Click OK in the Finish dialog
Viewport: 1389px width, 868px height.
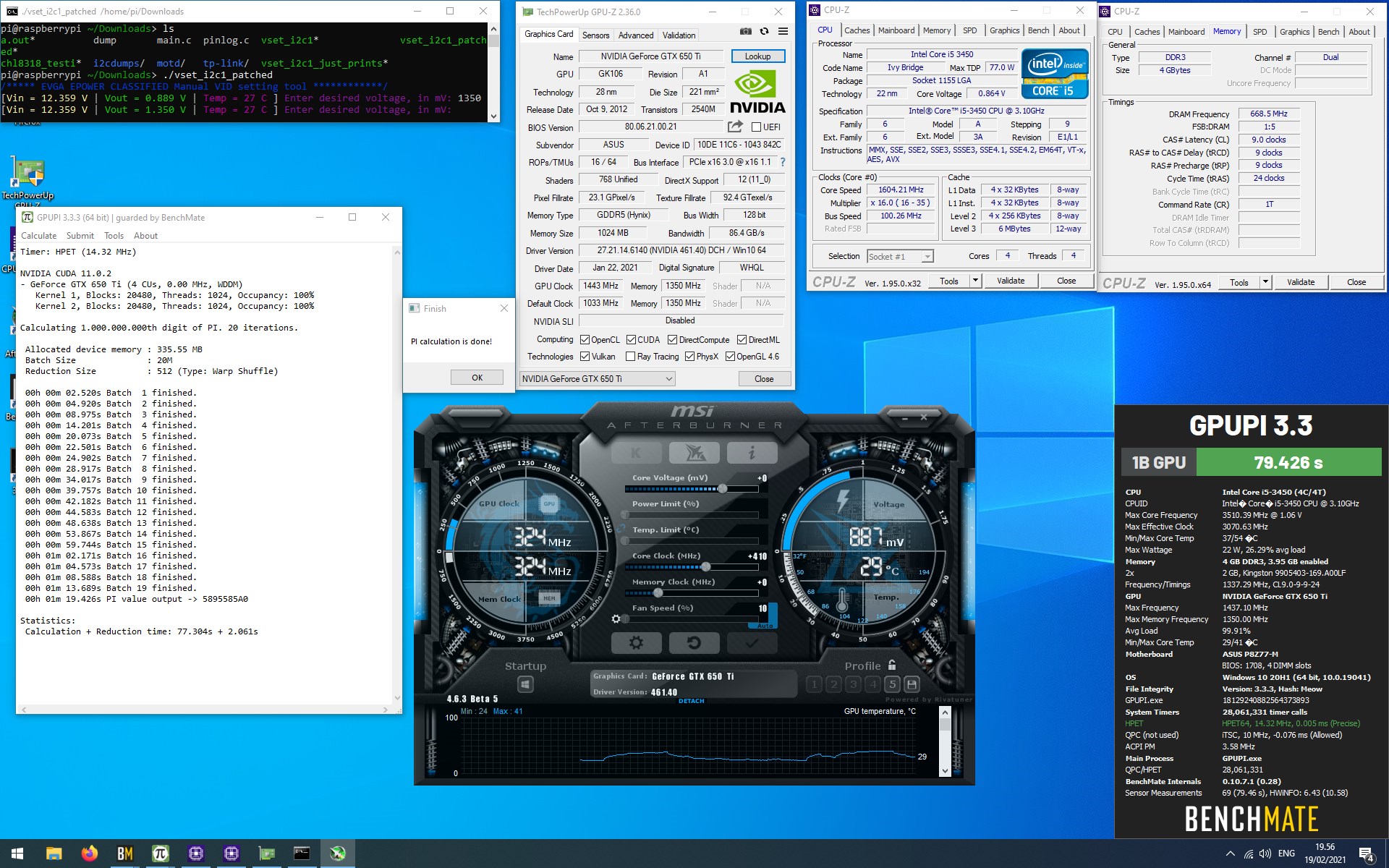[x=477, y=378]
